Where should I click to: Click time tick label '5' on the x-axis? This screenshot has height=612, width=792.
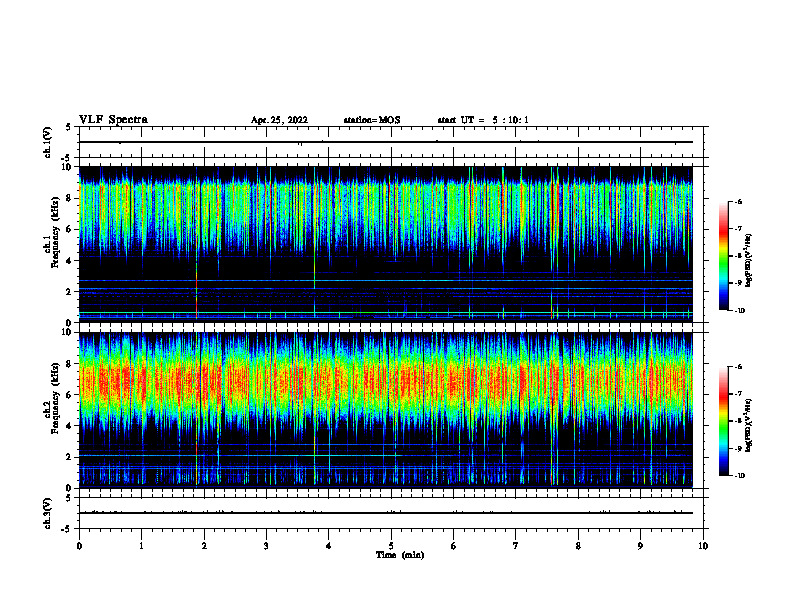click(x=391, y=546)
